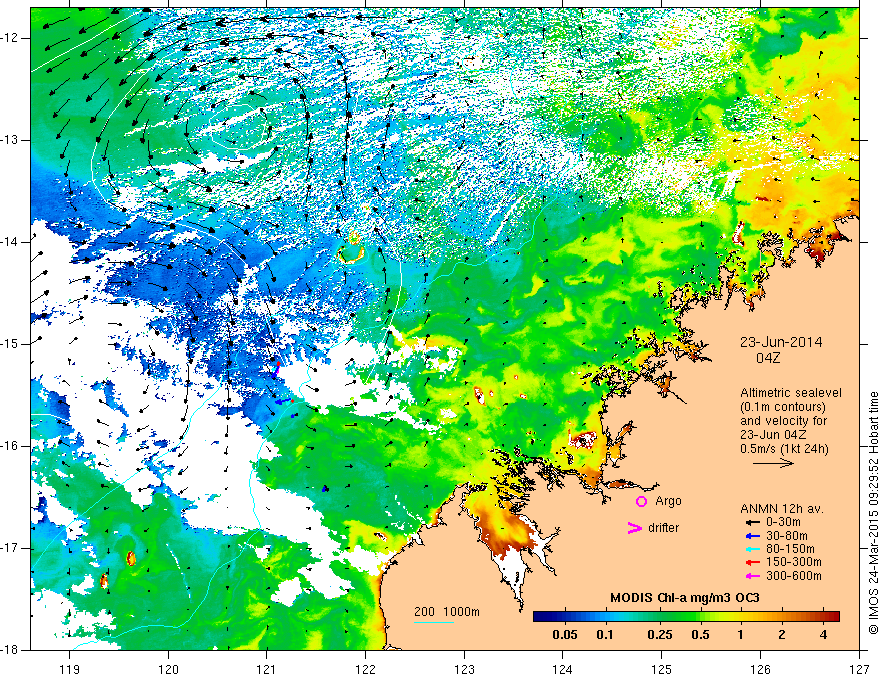This screenshot has height=680, width=880.
Task: Click the Chl-a colorbar scale
Action: [x=686, y=617]
